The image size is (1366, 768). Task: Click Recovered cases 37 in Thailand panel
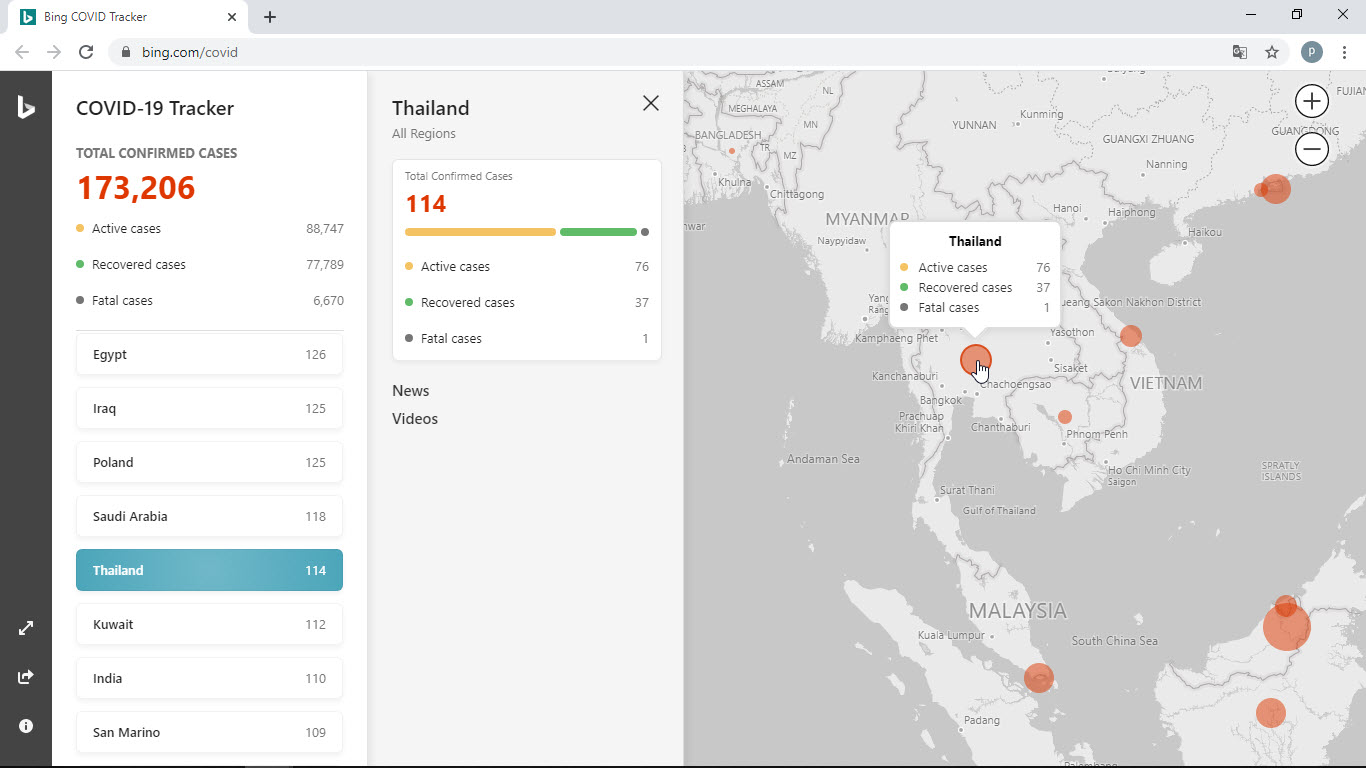[x=527, y=303]
